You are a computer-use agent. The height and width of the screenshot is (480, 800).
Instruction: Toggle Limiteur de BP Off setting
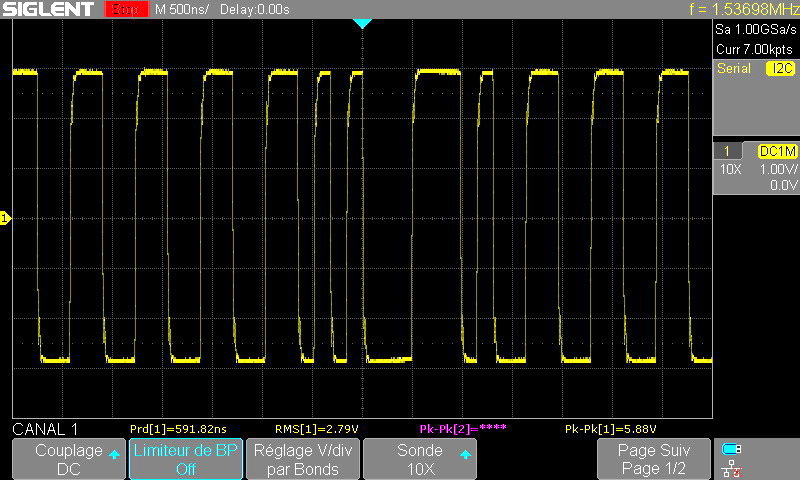[186, 459]
